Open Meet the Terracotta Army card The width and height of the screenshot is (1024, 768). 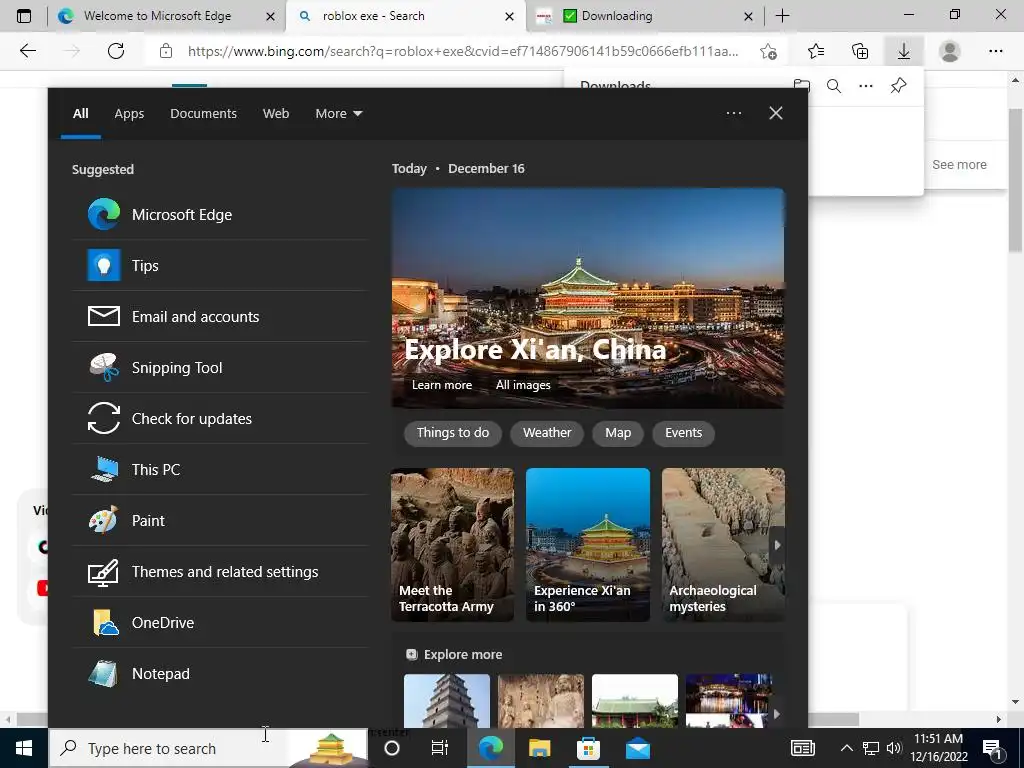tap(453, 545)
